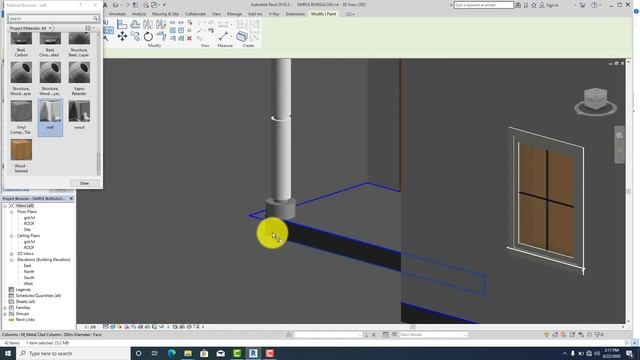Click the Offset tool in the ribbon
This screenshot has height=360, width=640.
click(135, 24)
